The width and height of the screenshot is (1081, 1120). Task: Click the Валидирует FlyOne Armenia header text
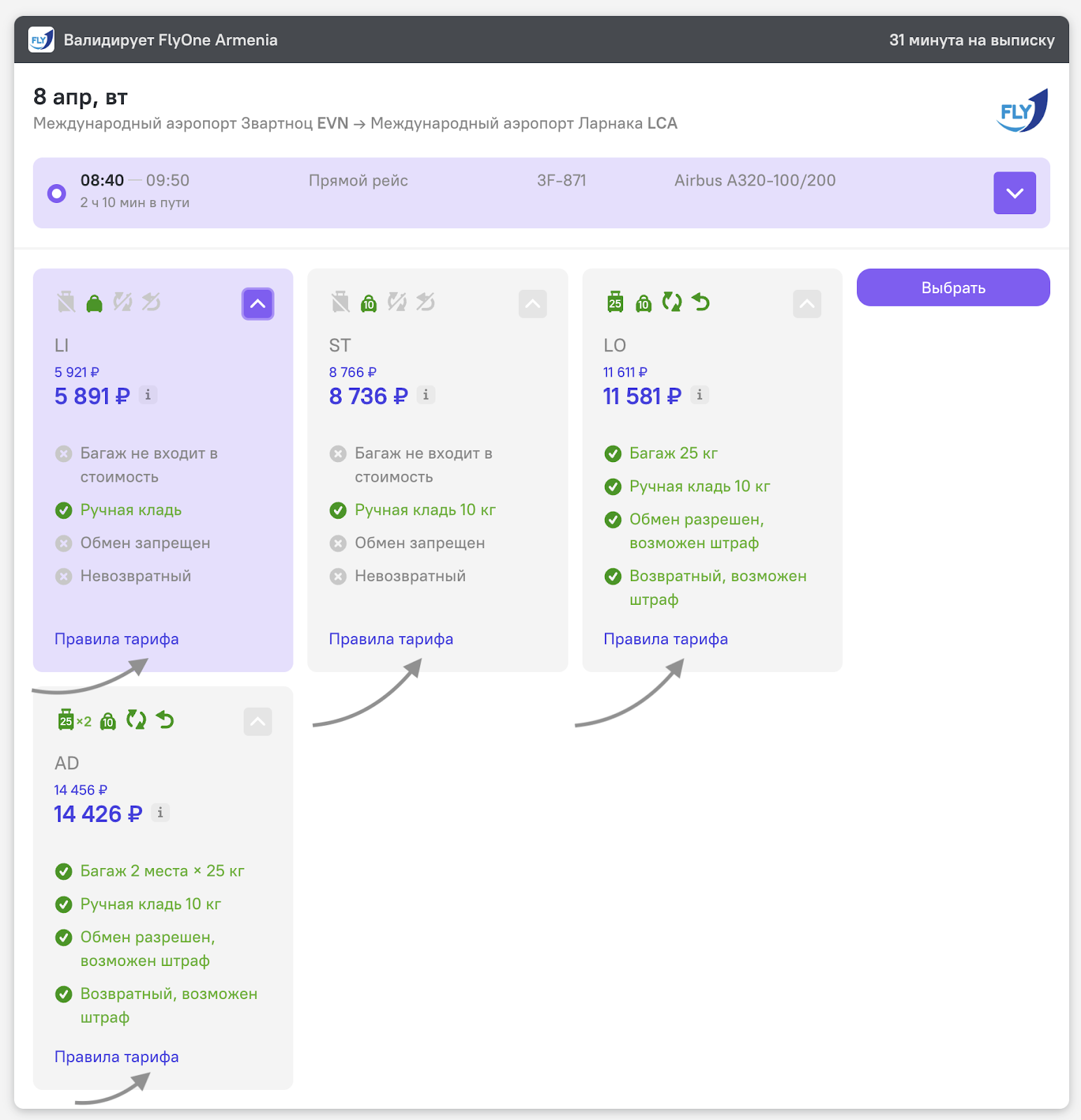pos(170,40)
